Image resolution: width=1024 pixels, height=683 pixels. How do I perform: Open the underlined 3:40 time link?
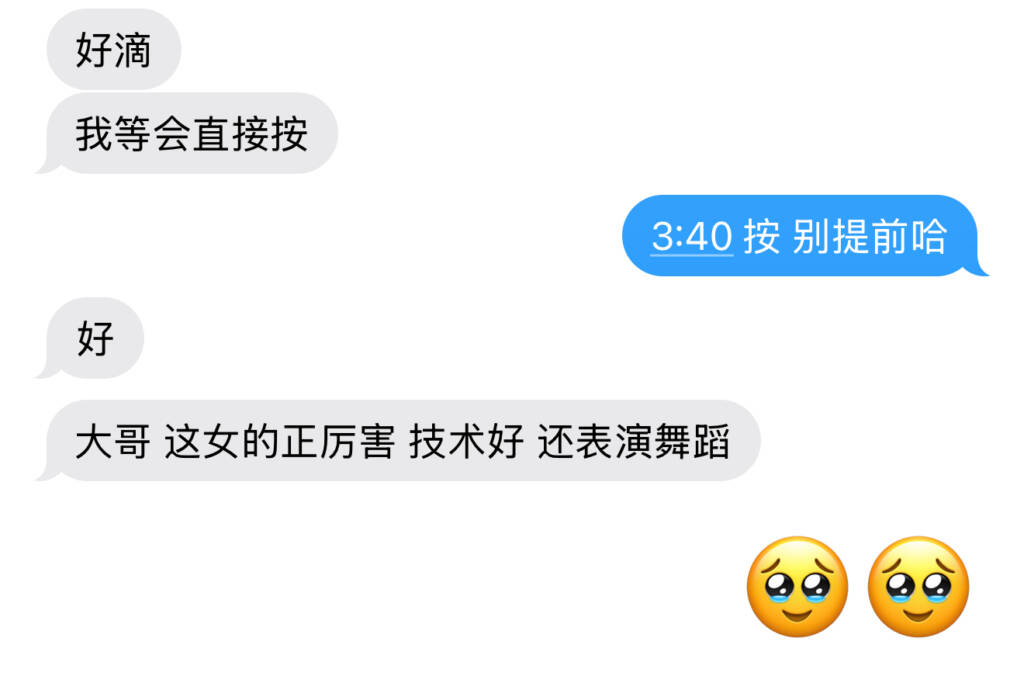(692, 236)
